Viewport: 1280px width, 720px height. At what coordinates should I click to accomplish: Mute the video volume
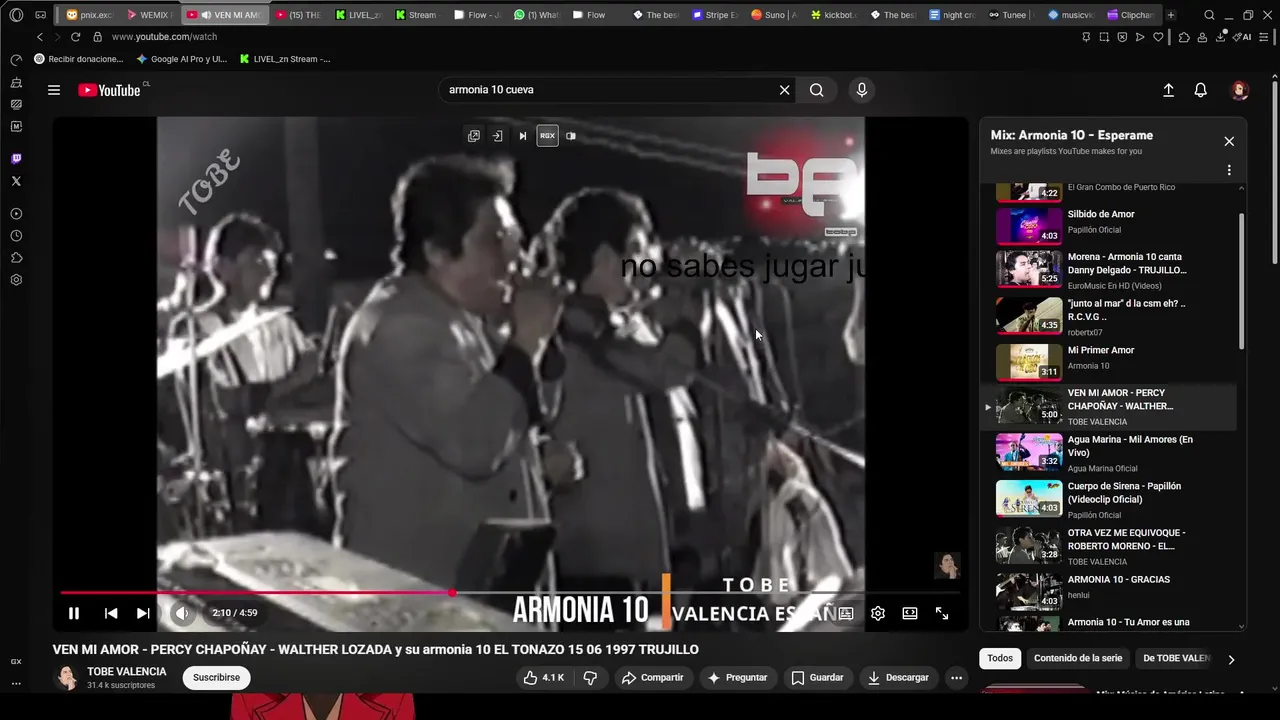182,613
